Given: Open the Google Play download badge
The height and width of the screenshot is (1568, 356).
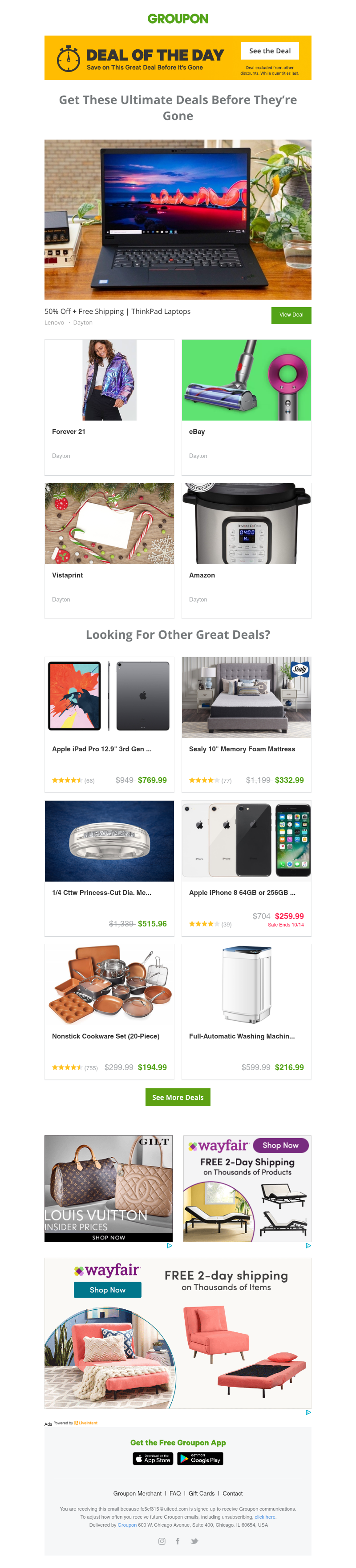Looking at the screenshot, I should pyautogui.click(x=200, y=1459).
